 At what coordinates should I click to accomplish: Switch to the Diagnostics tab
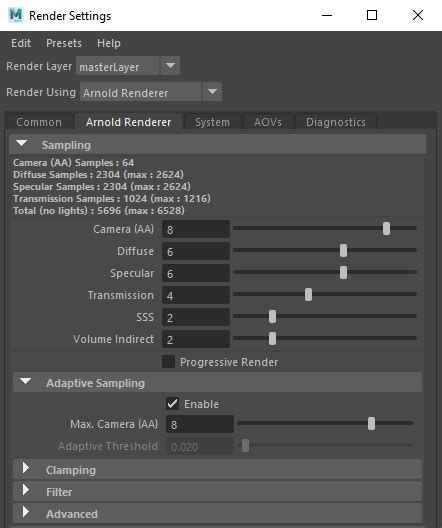click(336, 122)
